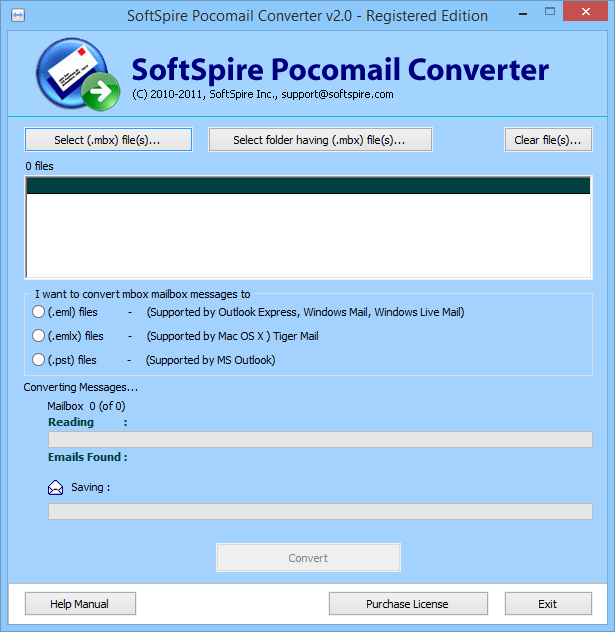Minimize the Pocomail Converter window
Viewport: 615px width, 632px height.
(x=523, y=14)
